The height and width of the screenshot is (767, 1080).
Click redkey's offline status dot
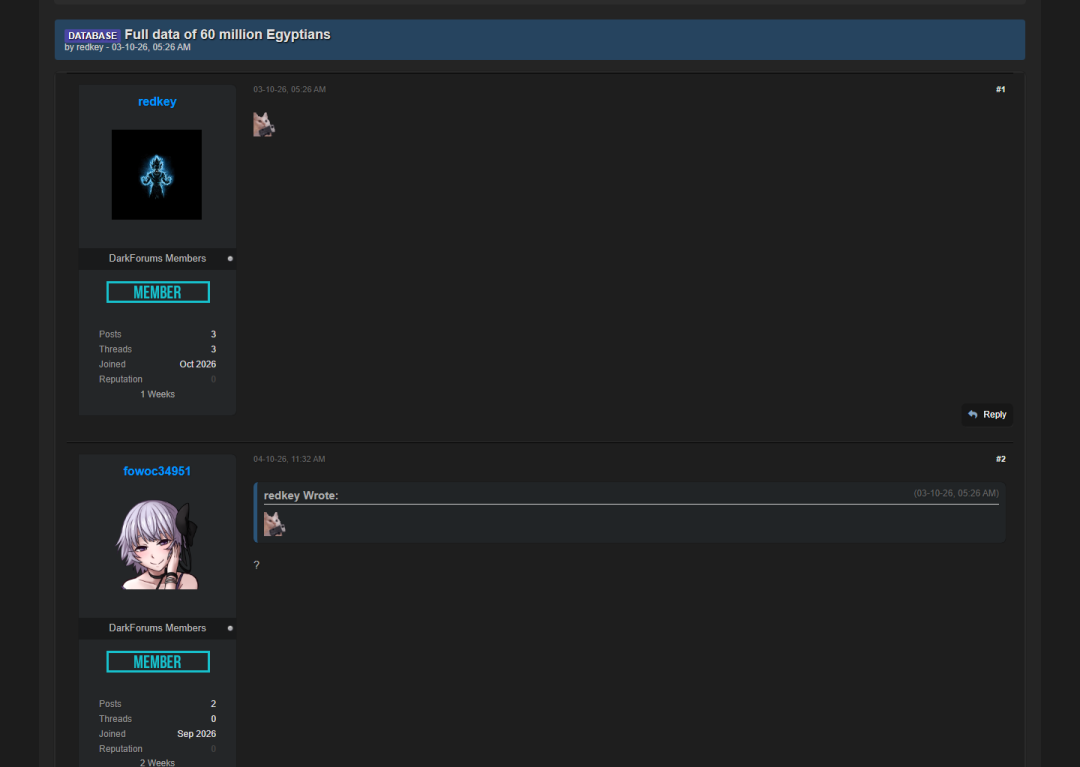(230, 259)
